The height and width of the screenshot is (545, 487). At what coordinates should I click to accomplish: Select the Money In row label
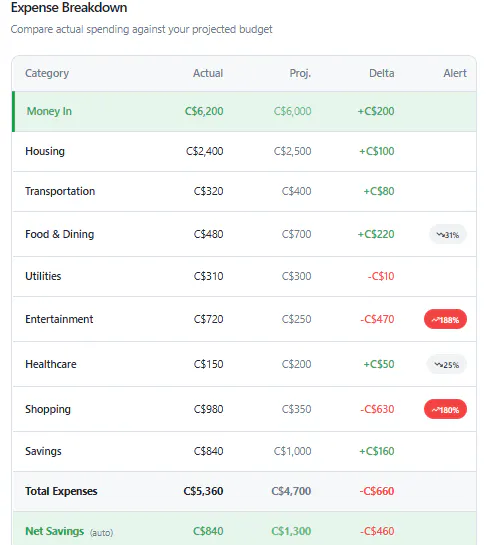pos(49,111)
